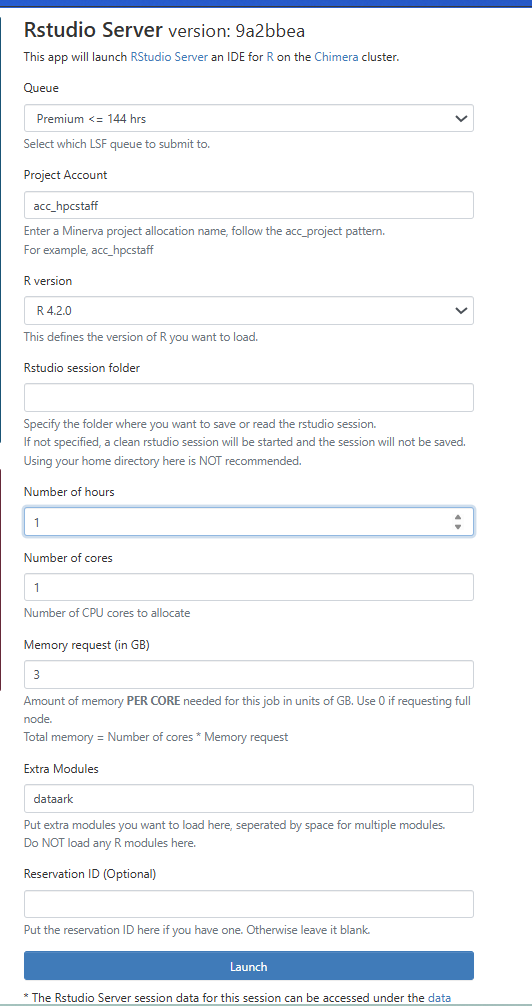
Task: Click the Memory request (in GB) label
Action: (87, 645)
